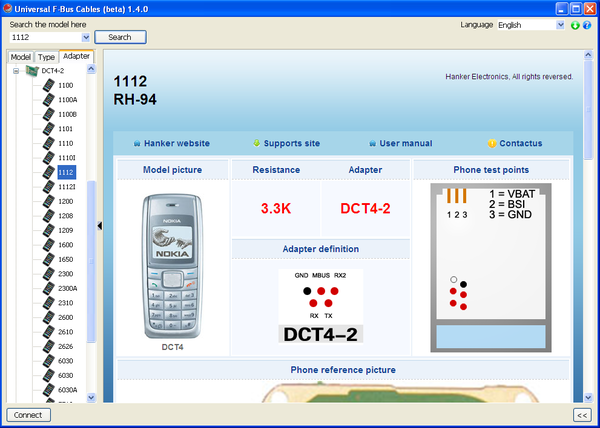
Task: Switch to the Type tab
Action: 46,57
